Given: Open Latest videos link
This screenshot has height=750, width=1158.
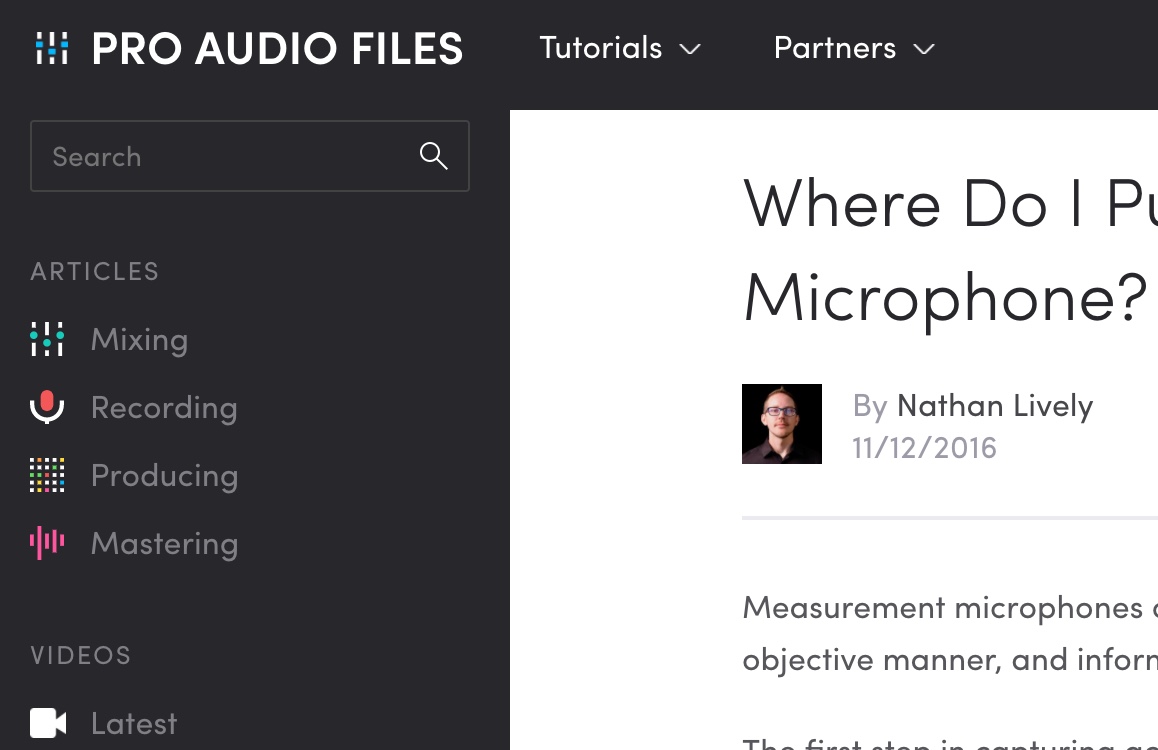Looking at the screenshot, I should [134, 723].
